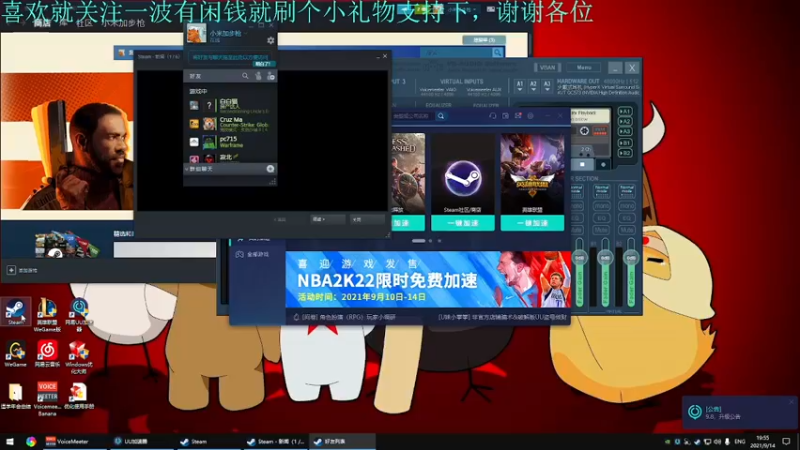
Task: Open friends list settings gear
Action: (x=270, y=40)
